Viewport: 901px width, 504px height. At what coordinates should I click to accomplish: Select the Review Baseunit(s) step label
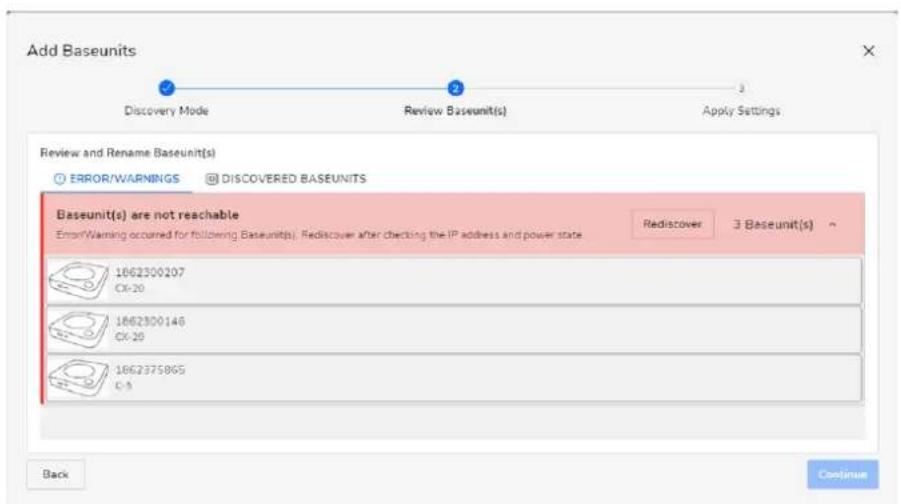pyautogui.click(x=455, y=111)
